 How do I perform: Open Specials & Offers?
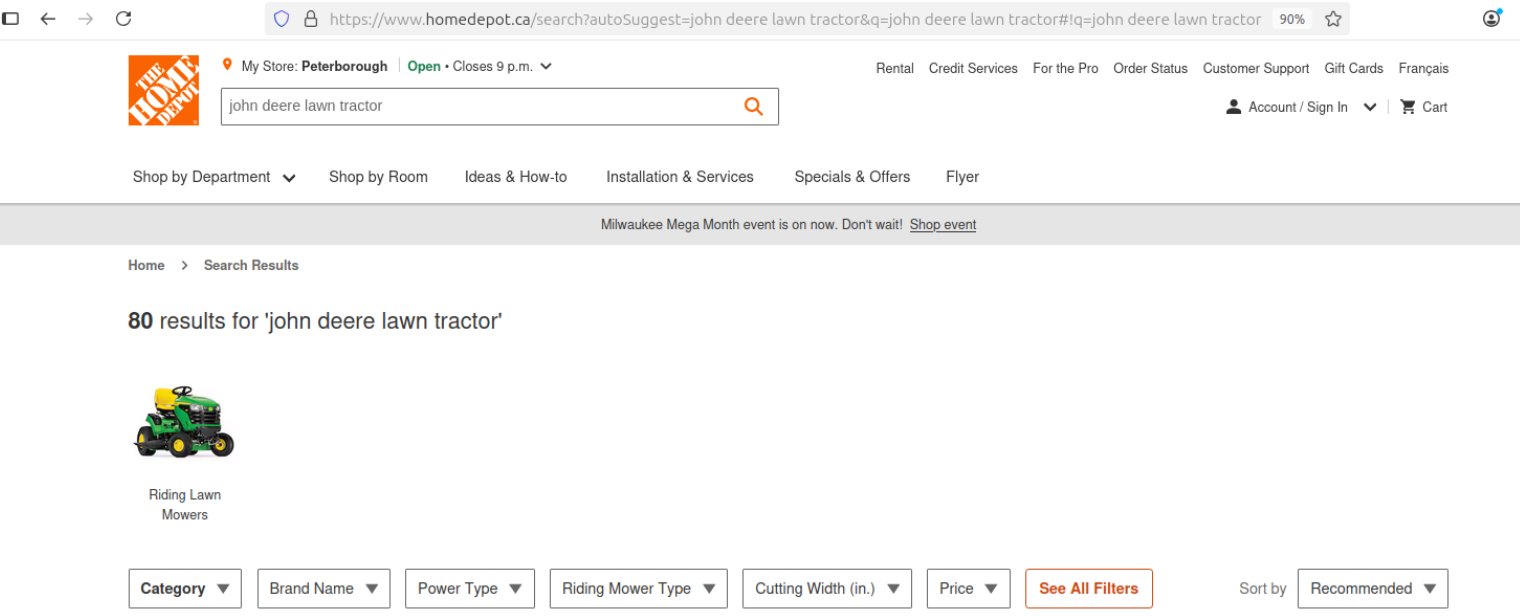pyautogui.click(x=852, y=177)
